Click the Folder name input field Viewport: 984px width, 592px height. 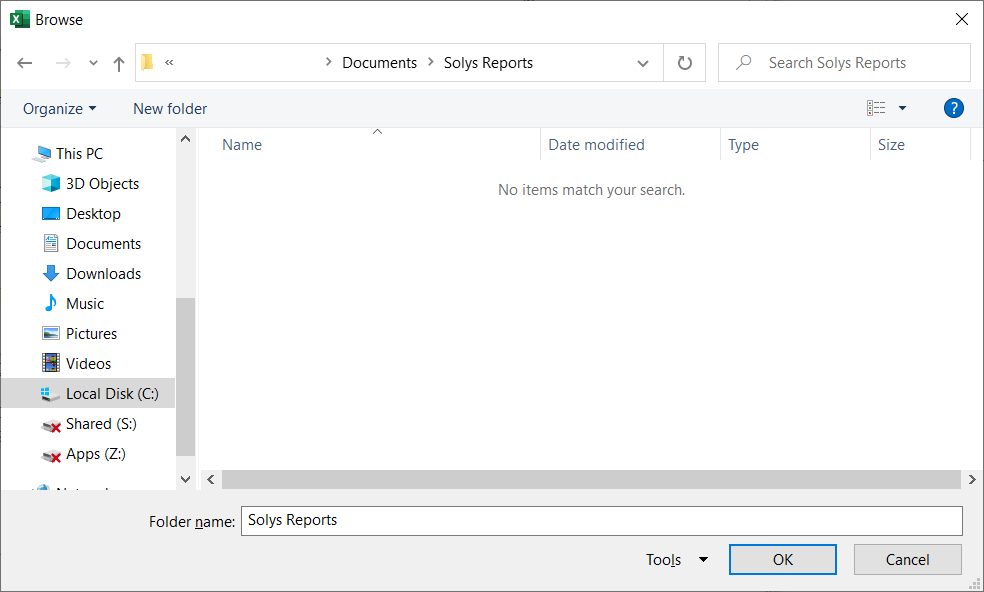(602, 520)
